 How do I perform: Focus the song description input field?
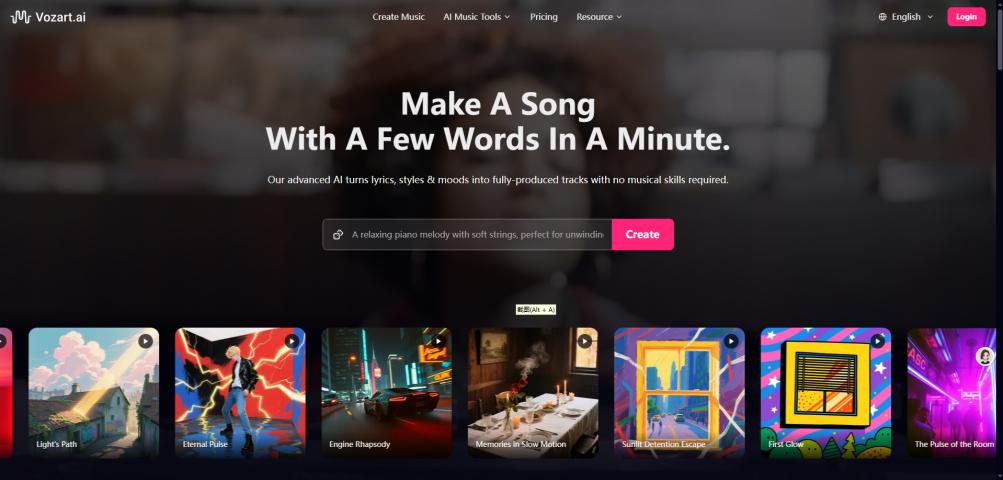coord(477,235)
